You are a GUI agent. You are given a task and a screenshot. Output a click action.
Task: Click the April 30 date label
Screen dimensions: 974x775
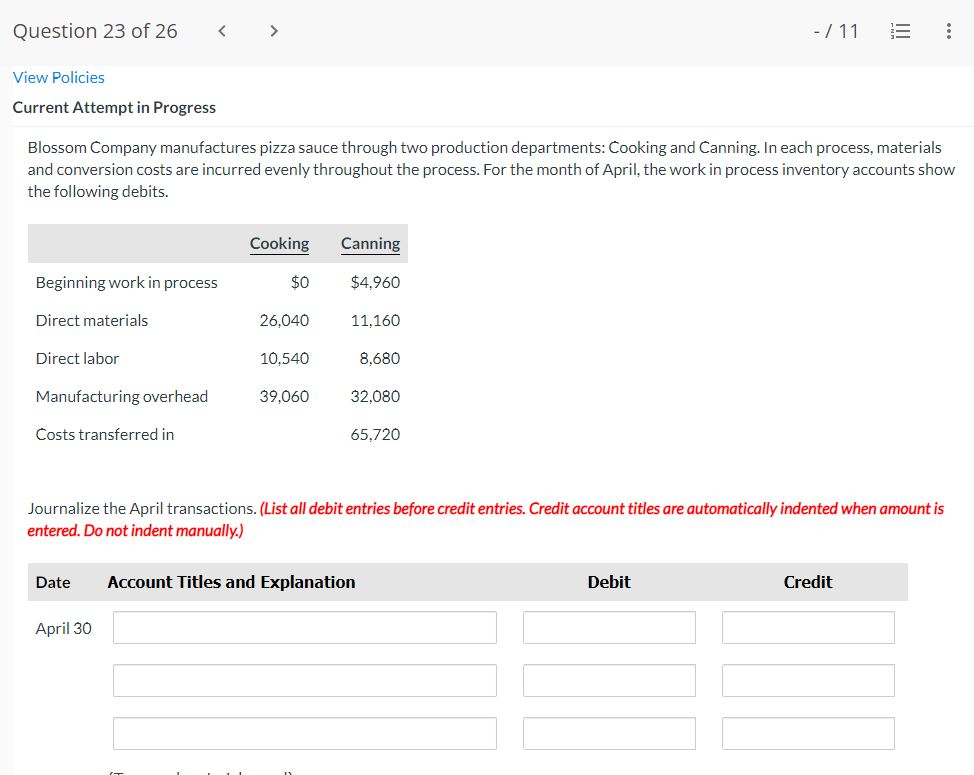pyautogui.click(x=63, y=628)
